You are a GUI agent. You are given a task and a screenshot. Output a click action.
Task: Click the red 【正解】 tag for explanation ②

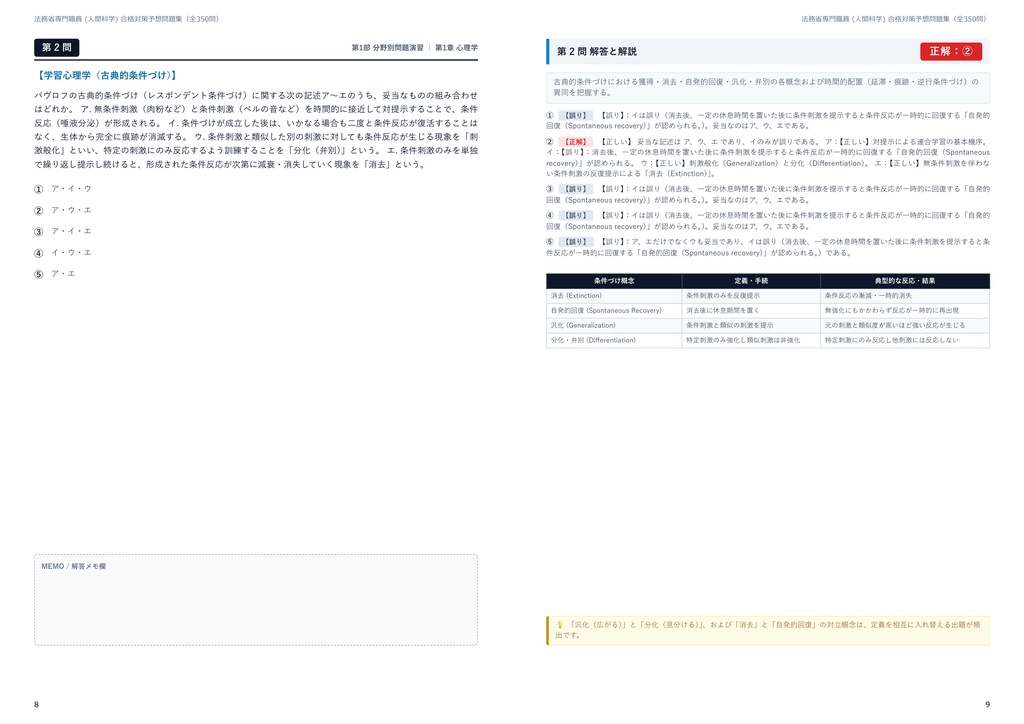(x=575, y=142)
